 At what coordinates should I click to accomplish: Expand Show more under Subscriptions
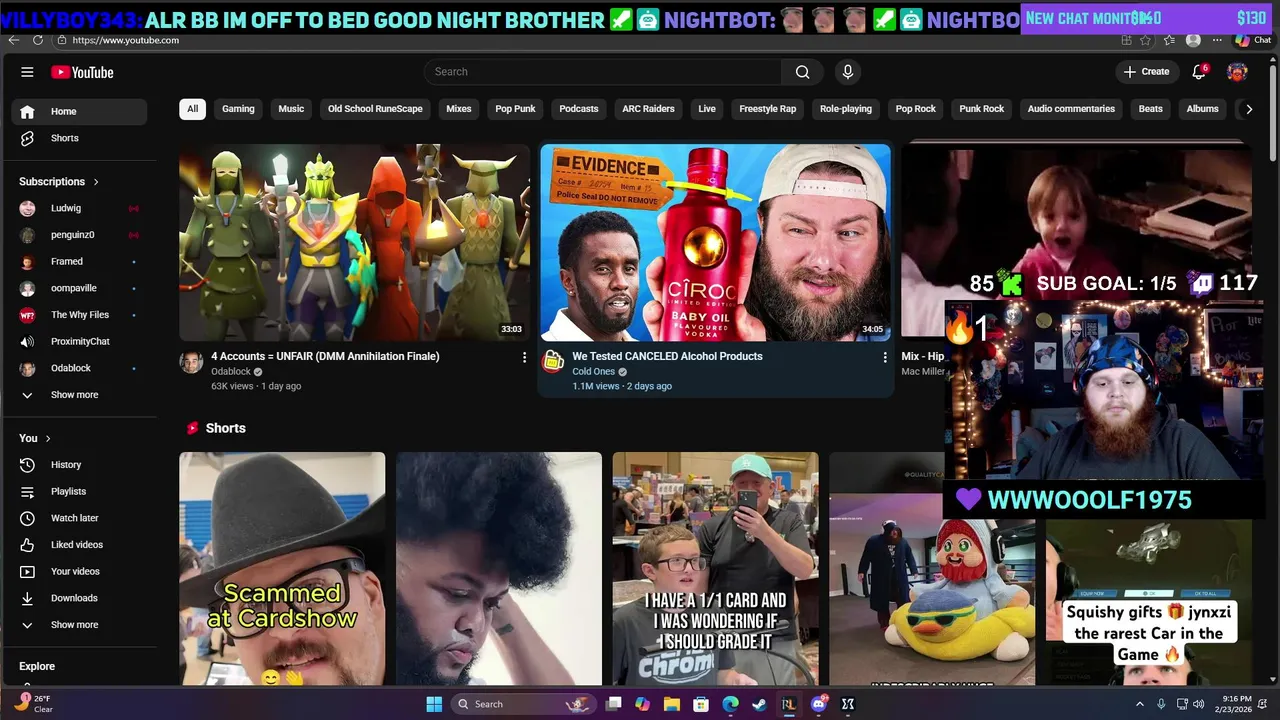pos(80,395)
